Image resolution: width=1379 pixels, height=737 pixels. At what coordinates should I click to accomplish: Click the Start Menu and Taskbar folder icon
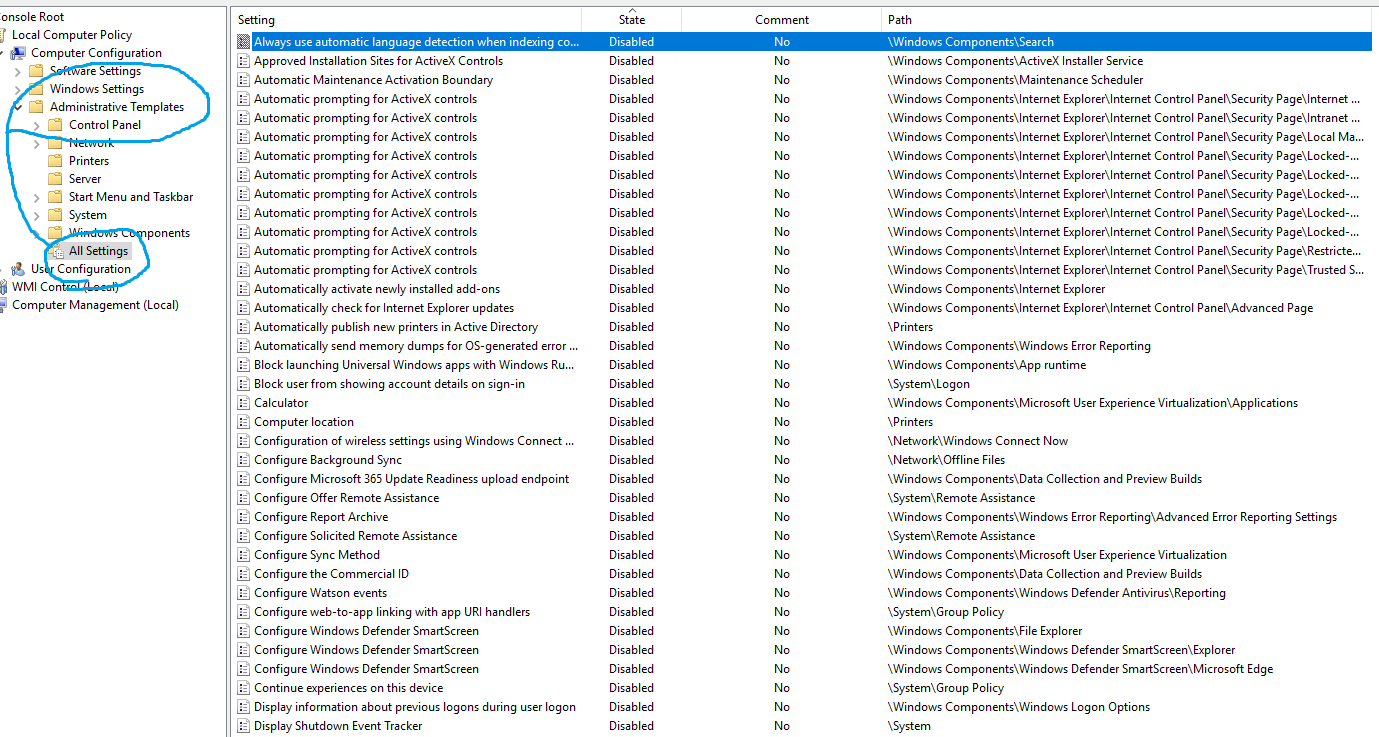(x=55, y=197)
